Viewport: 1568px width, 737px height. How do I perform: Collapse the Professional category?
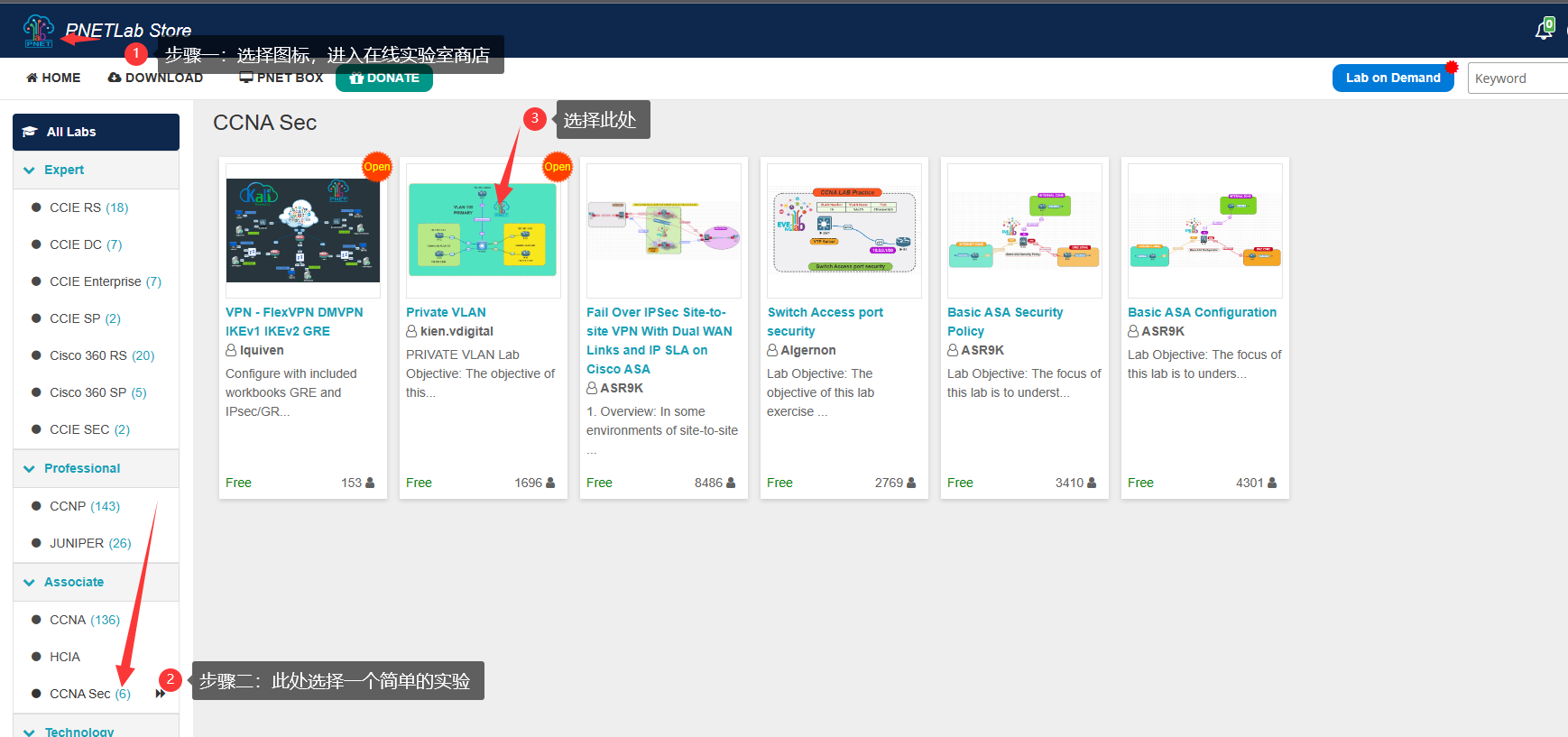[96, 468]
